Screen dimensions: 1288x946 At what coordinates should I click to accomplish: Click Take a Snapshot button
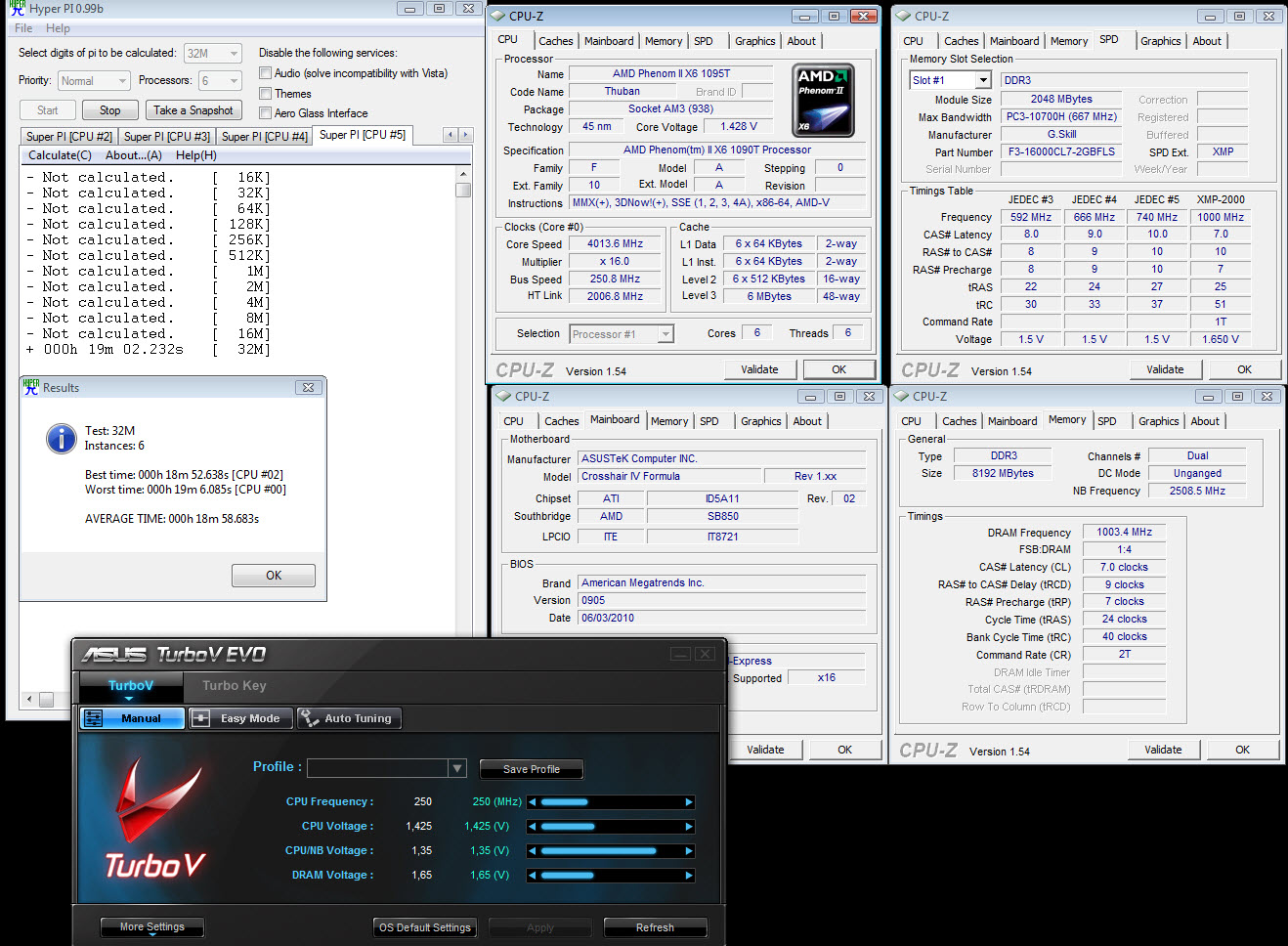(193, 110)
